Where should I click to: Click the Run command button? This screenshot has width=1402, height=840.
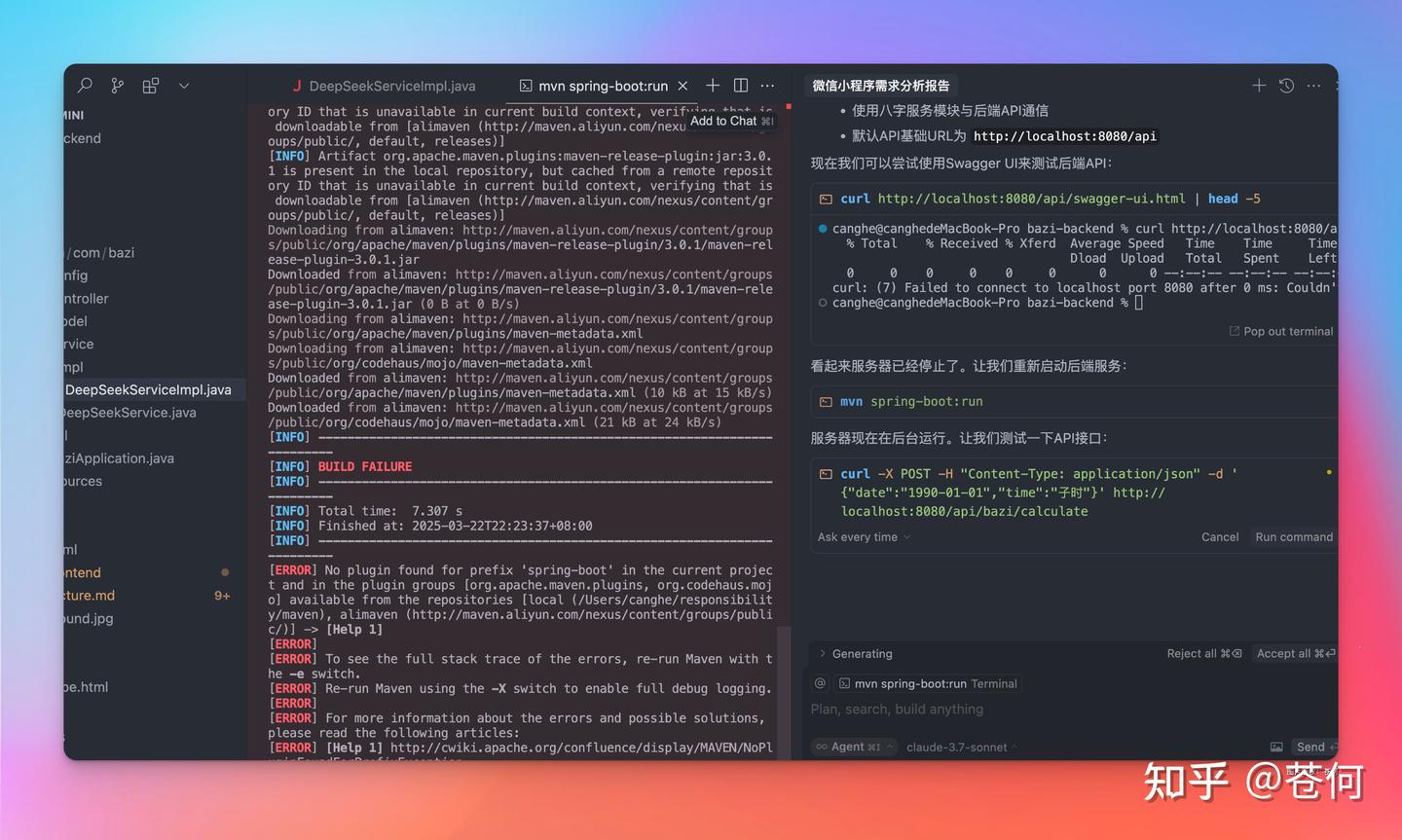coord(1293,536)
